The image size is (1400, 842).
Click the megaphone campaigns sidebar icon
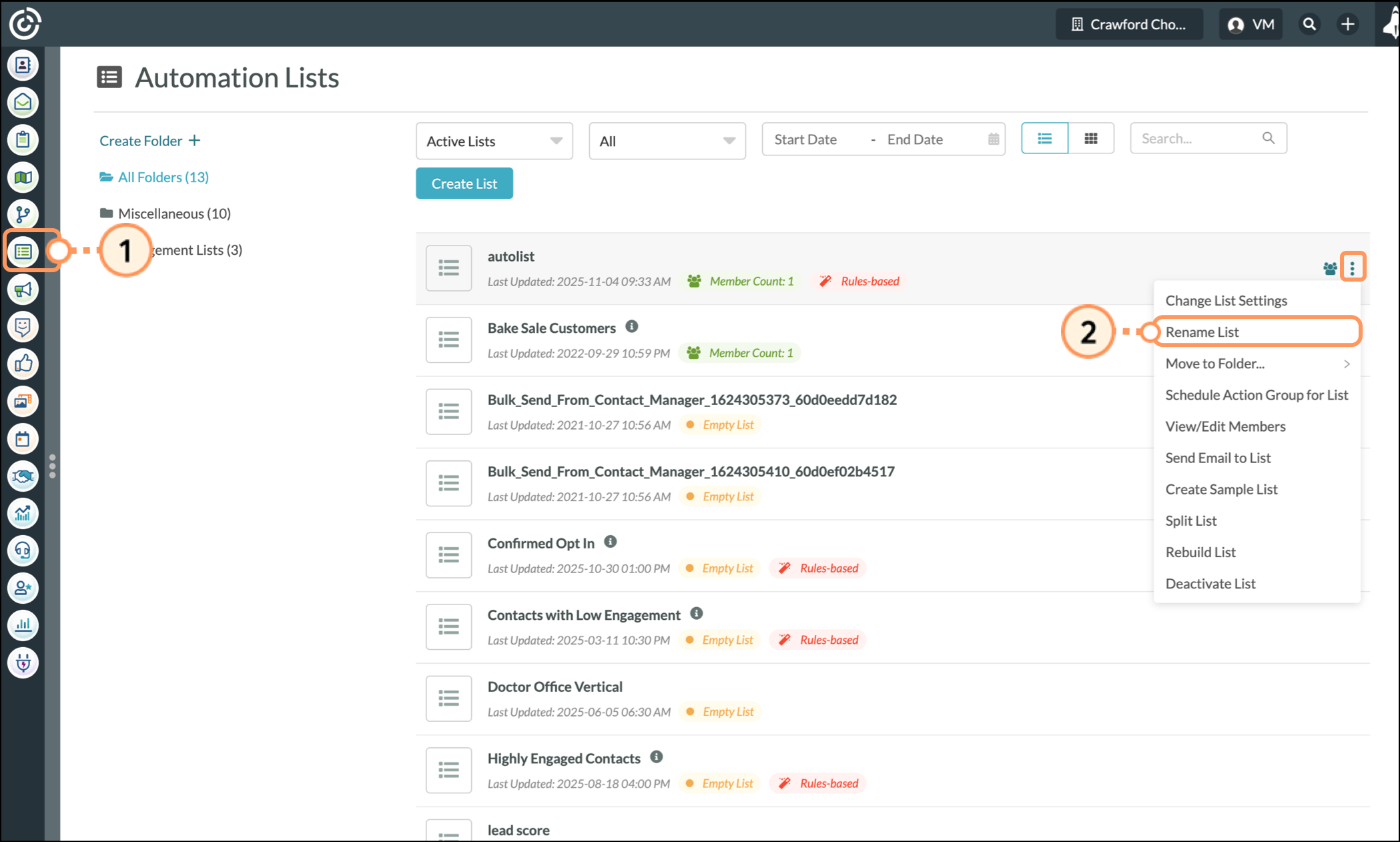coord(23,290)
